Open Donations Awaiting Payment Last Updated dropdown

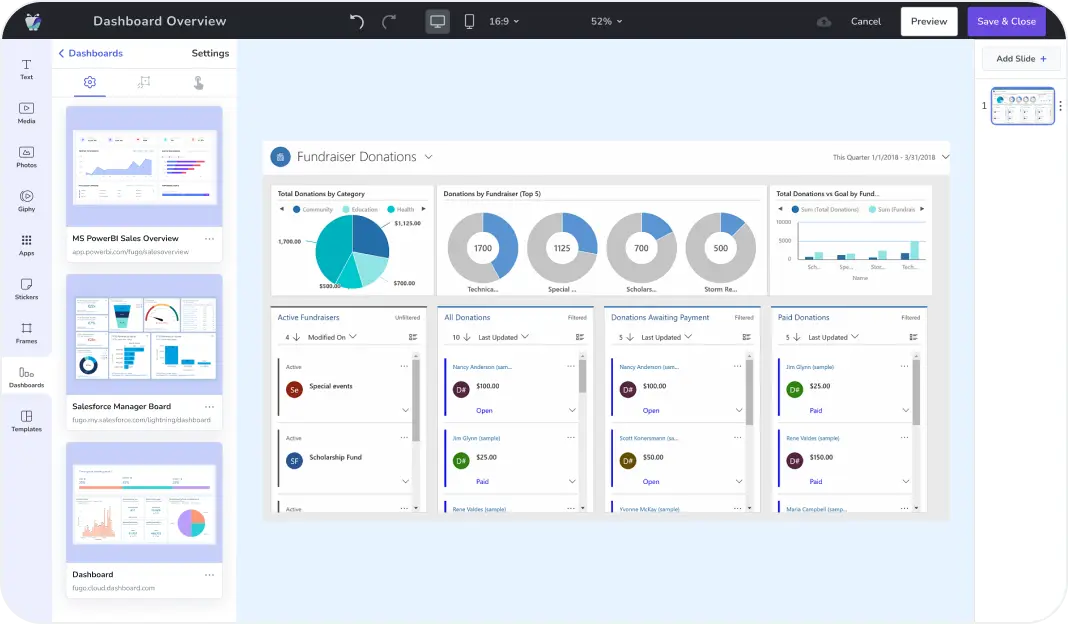click(666, 337)
